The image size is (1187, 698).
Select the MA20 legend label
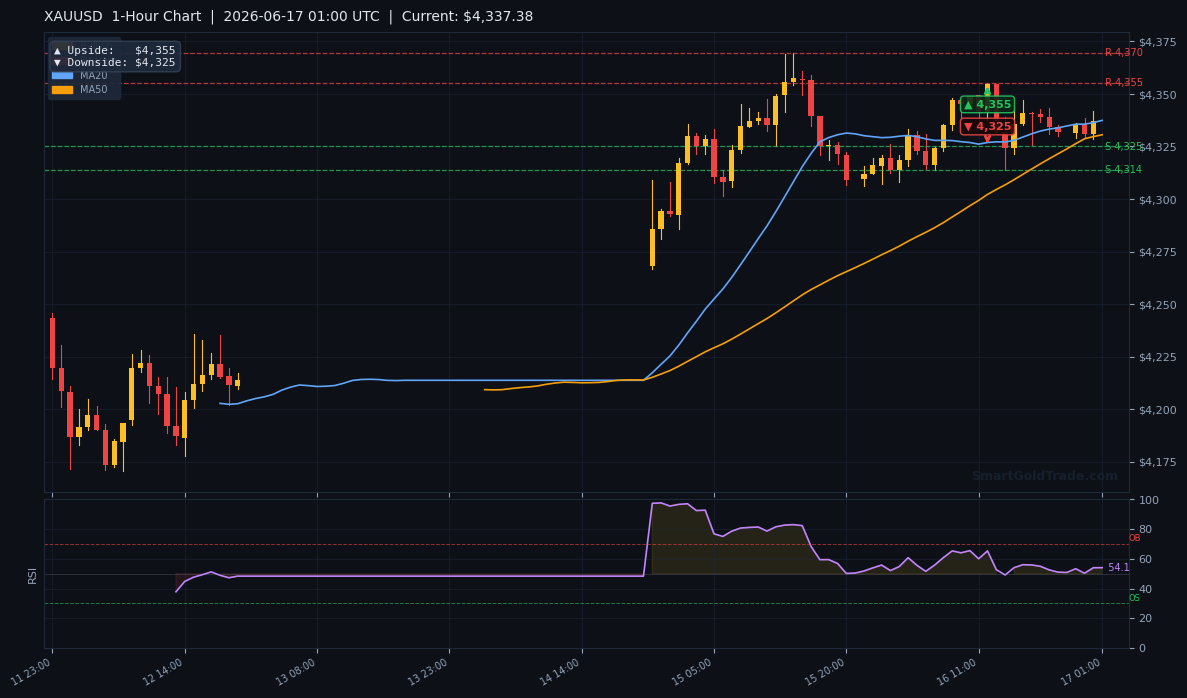tap(94, 76)
